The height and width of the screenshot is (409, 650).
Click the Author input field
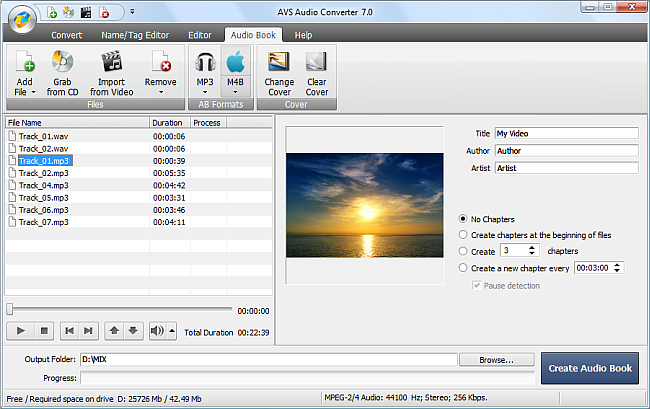coord(567,151)
